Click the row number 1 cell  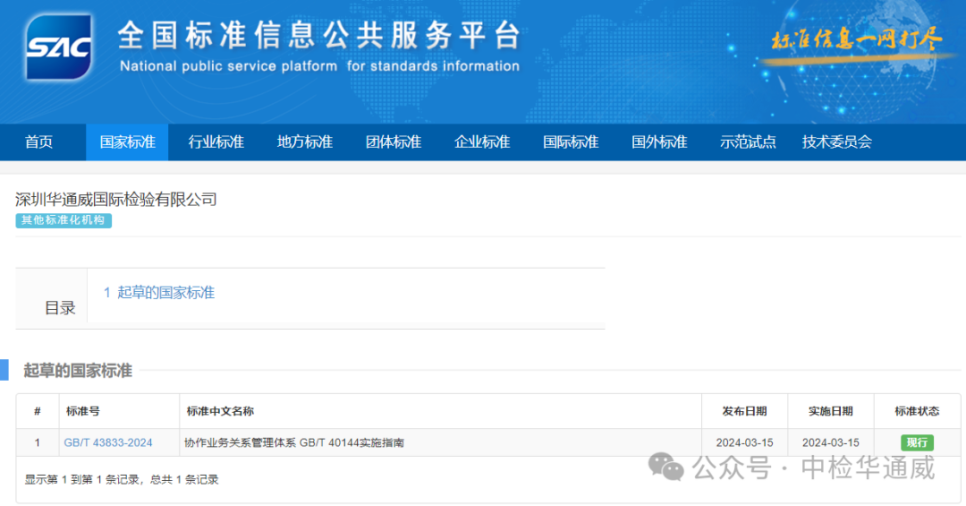pyautogui.click(x=38, y=443)
